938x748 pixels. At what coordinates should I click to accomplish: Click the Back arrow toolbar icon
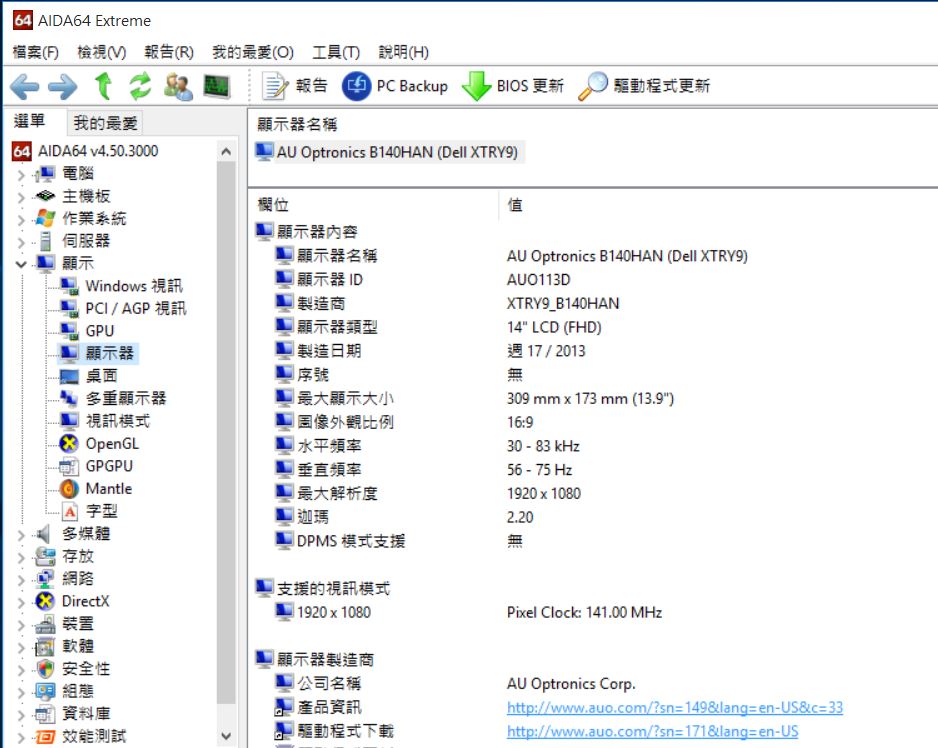tap(25, 87)
